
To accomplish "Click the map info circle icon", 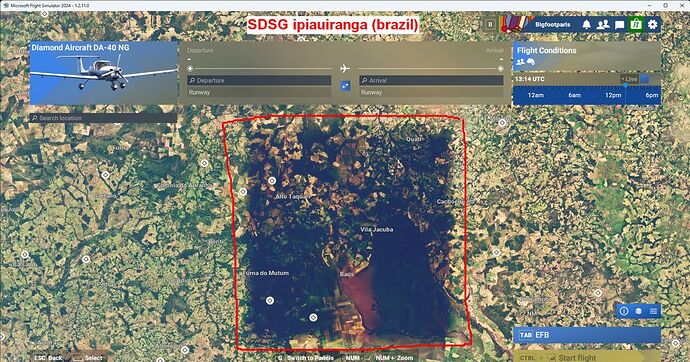I will pos(624,311).
